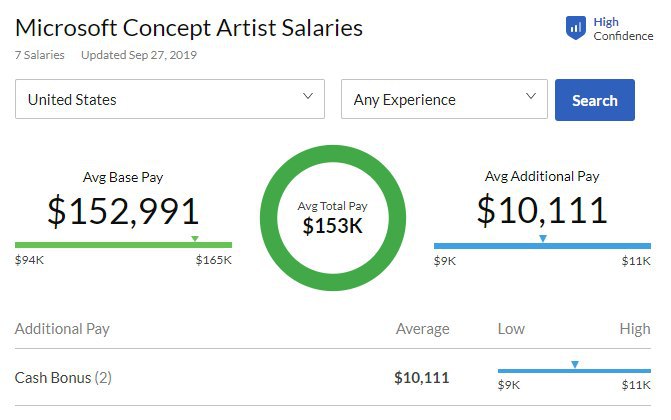Viewport: 671px width, 420px height.
Task: Click the chevron arrow in Any Experience field
Action: tap(531, 96)
